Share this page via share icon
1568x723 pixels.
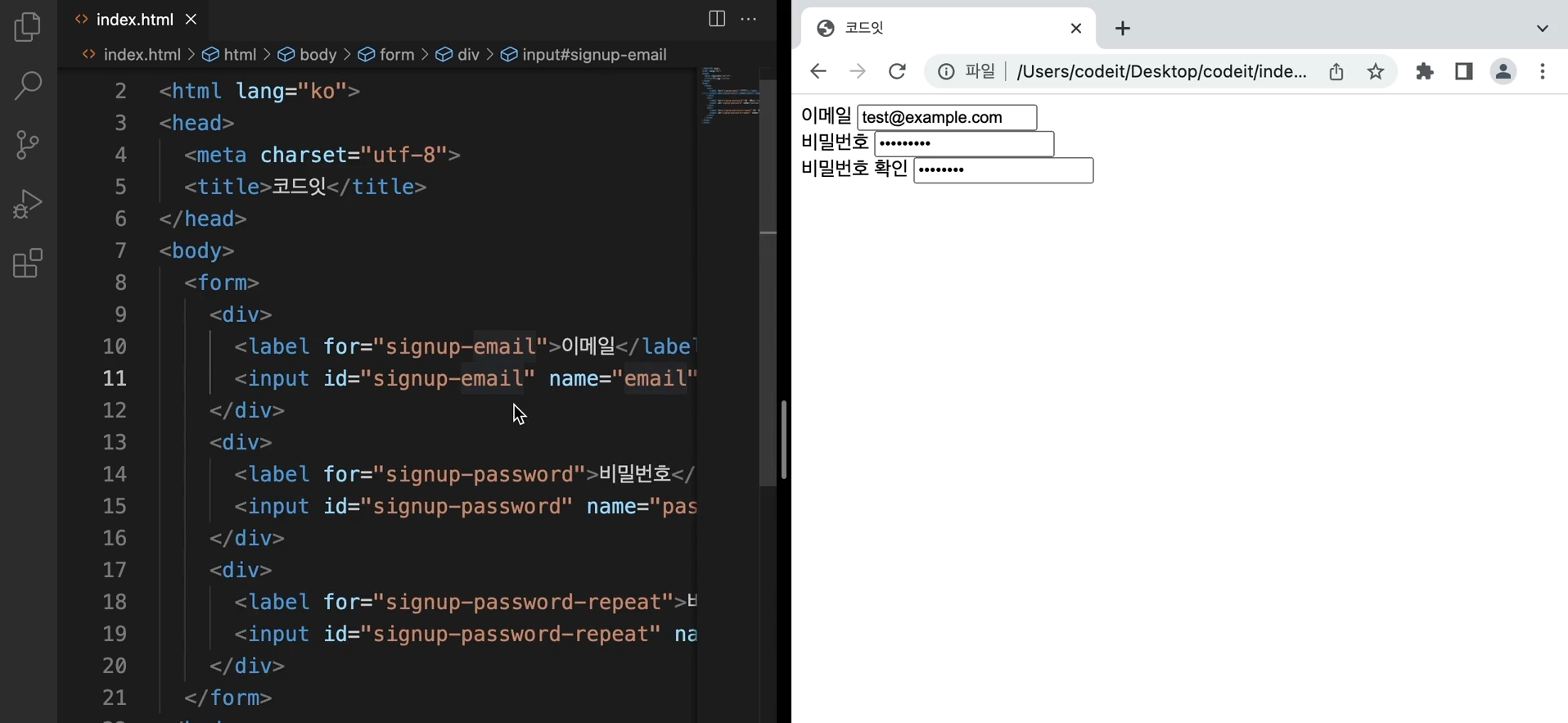(x=1336, y=71)
